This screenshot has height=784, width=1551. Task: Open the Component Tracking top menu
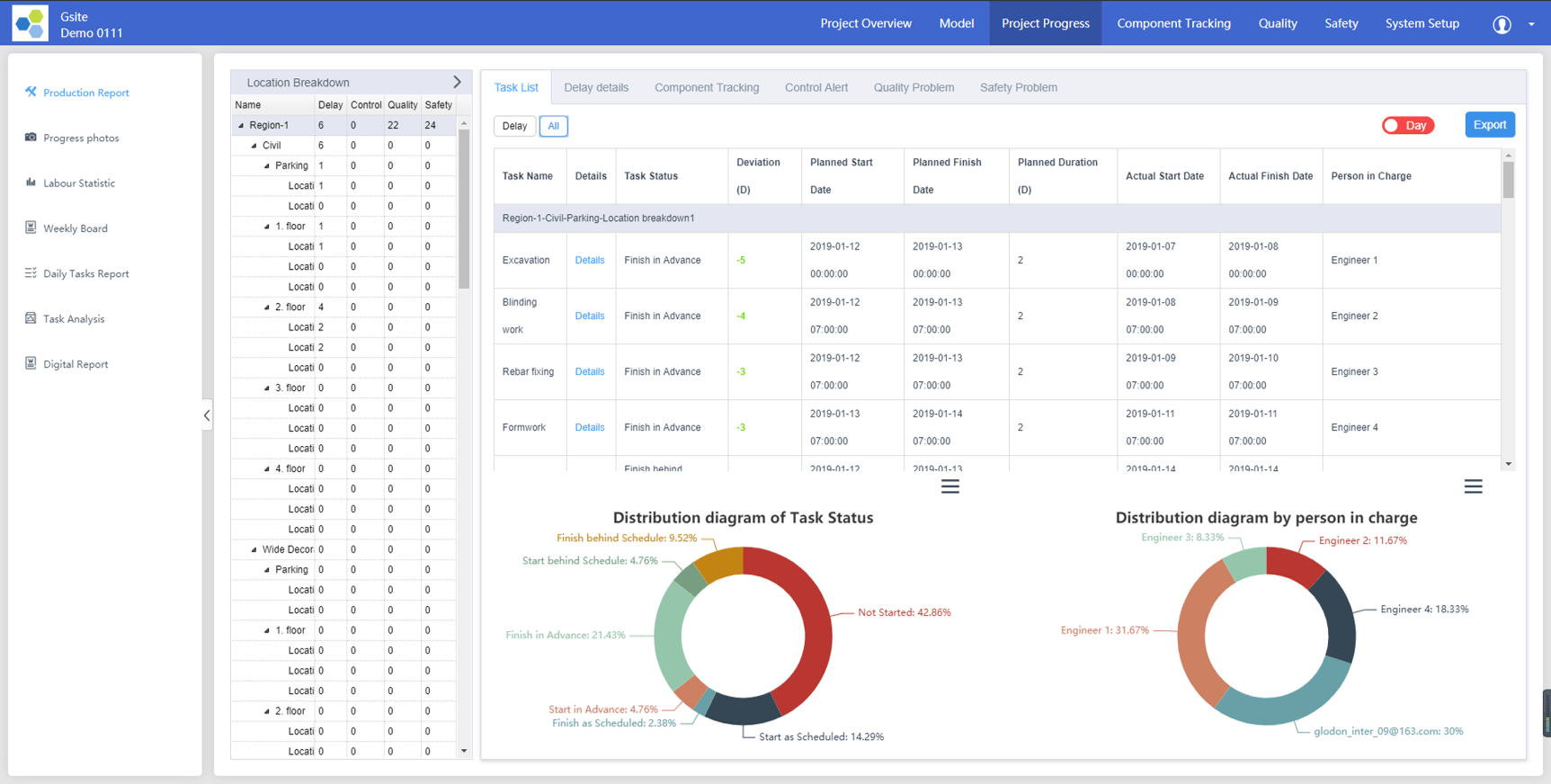(1173, 23)
